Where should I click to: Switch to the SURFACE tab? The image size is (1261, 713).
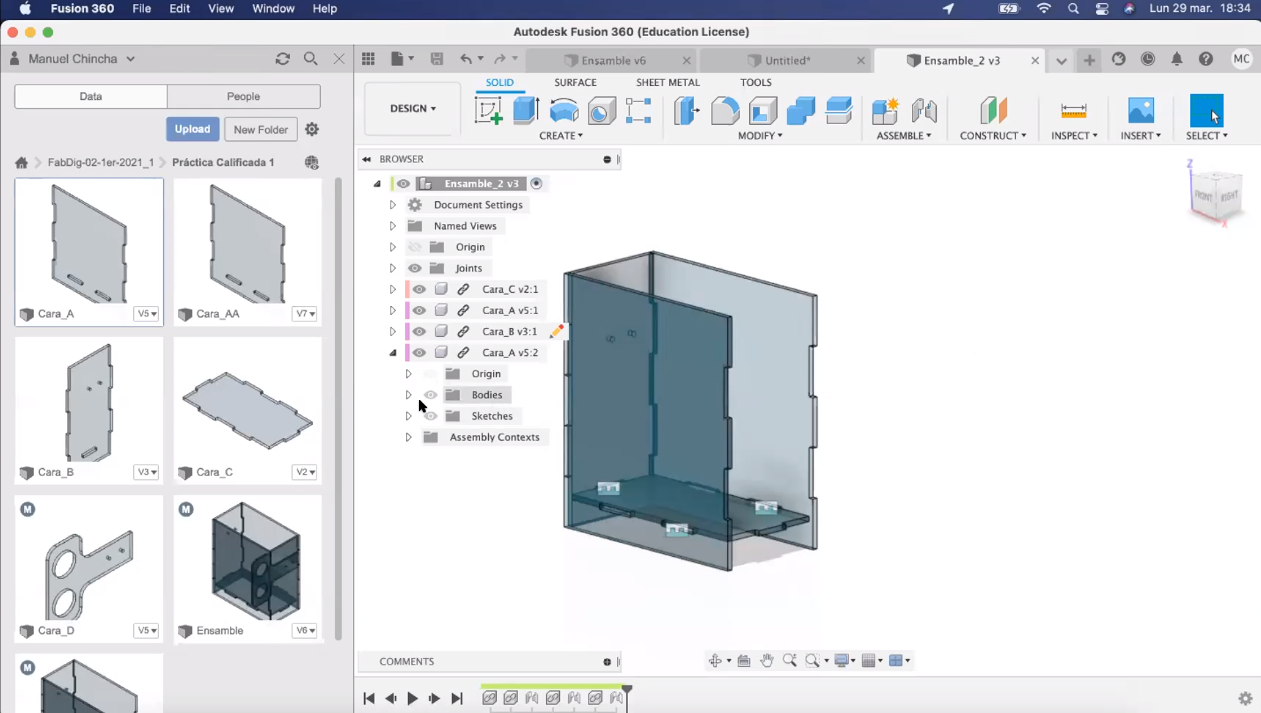point(575,83)
